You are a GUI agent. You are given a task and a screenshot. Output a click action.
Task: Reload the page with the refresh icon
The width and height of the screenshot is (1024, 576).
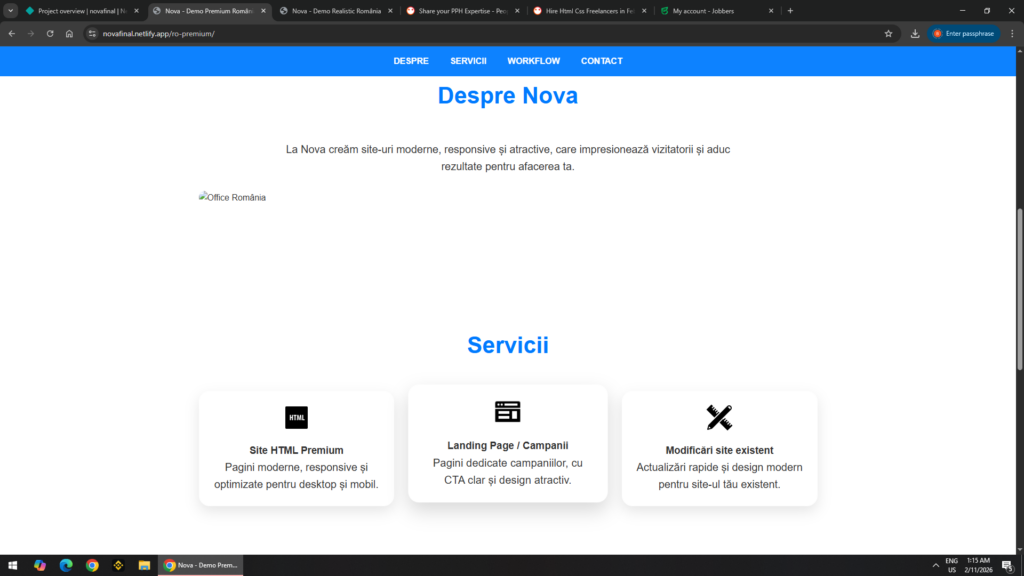pyautogui.click(x=50, y=33)
